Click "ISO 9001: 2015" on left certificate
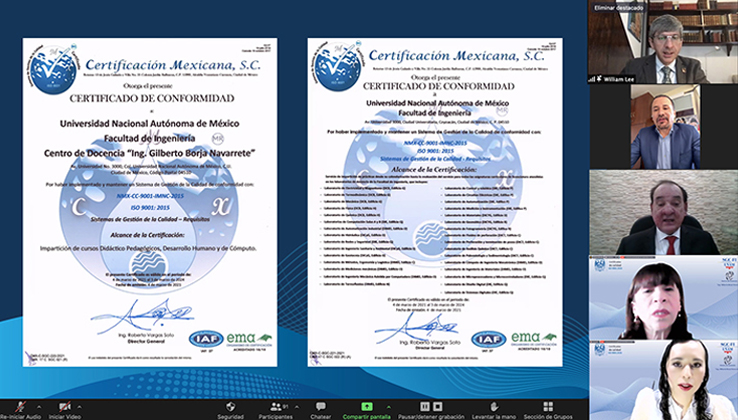The image size is (738, 420). point(150,207)
